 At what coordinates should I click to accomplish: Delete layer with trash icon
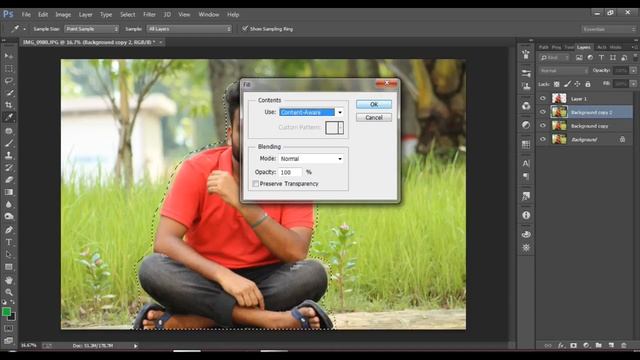coord(624,345)
